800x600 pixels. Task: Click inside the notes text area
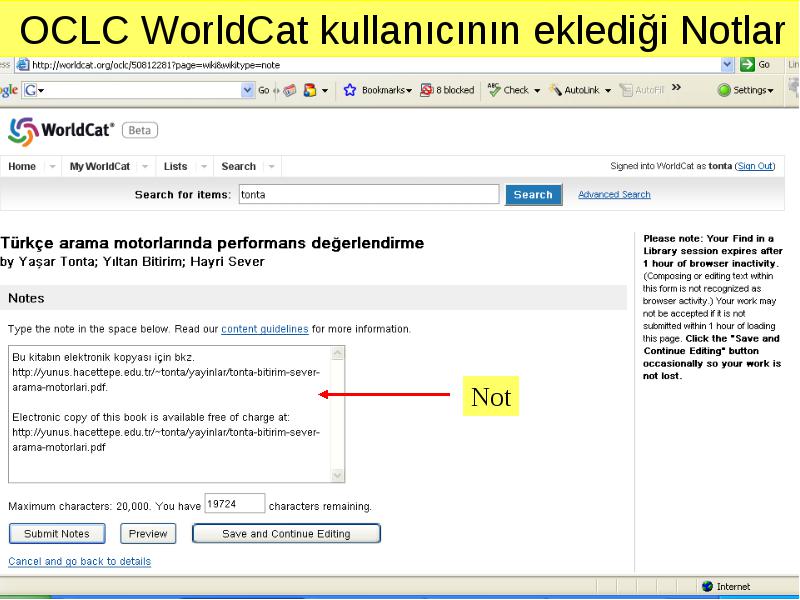click(x=170, y=414)
